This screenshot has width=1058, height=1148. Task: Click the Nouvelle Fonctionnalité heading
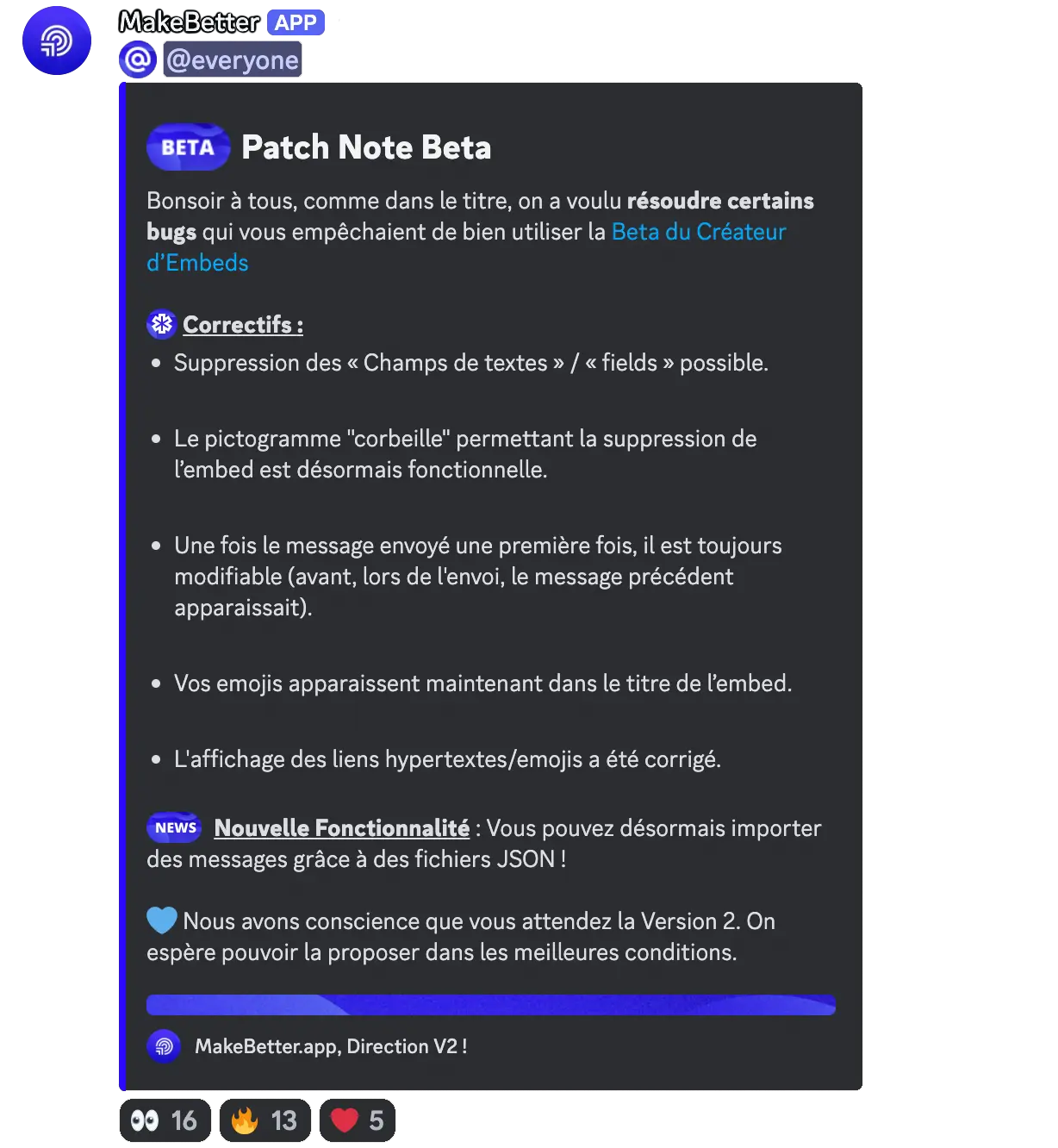pyautogui.click(x=342, y=828)
